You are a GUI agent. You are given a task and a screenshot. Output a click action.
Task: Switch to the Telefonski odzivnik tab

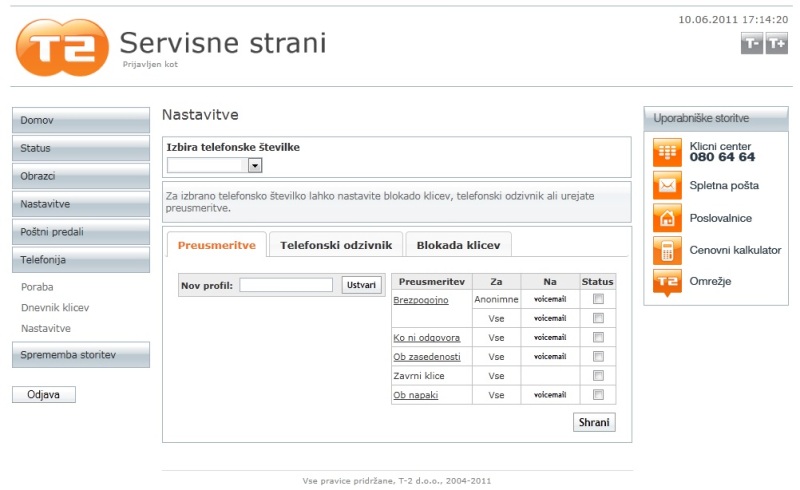pyautogui.click(x=336, y=244)
